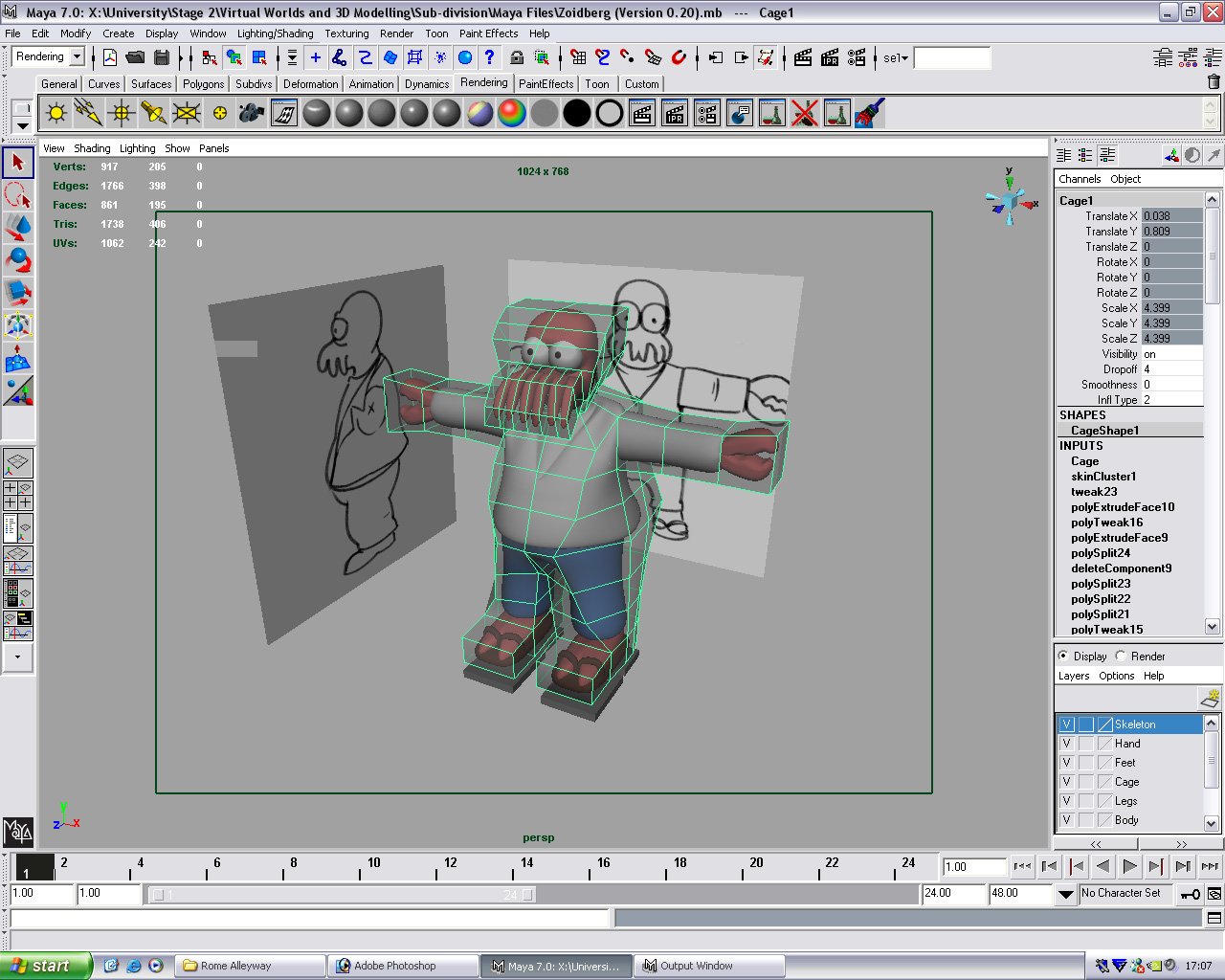Screen dimensions: 1225x980
Task: Render current frame from status line
Action: coord(803,57)
